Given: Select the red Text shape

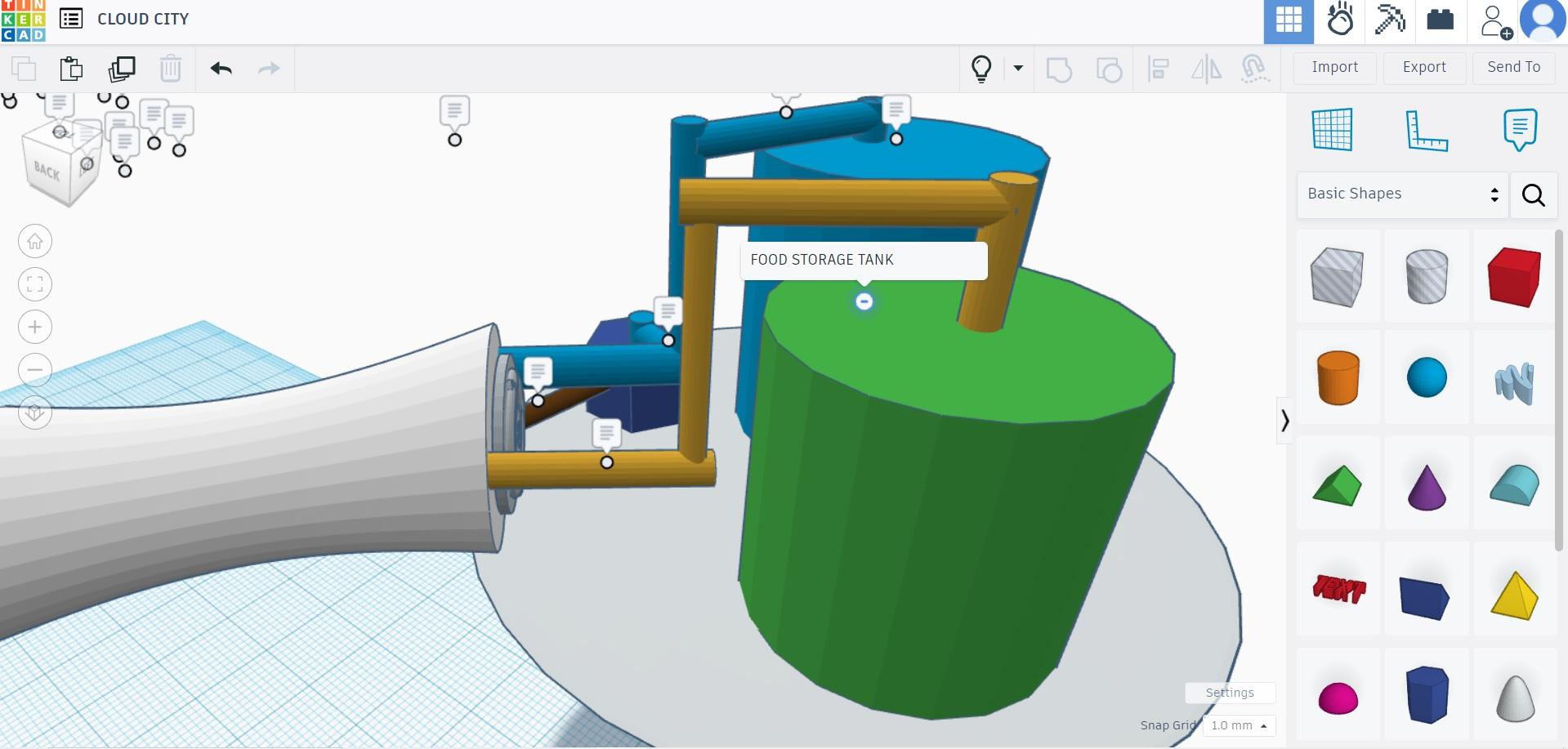Looking at the screenshot, I should click(x=1338, y=589).
